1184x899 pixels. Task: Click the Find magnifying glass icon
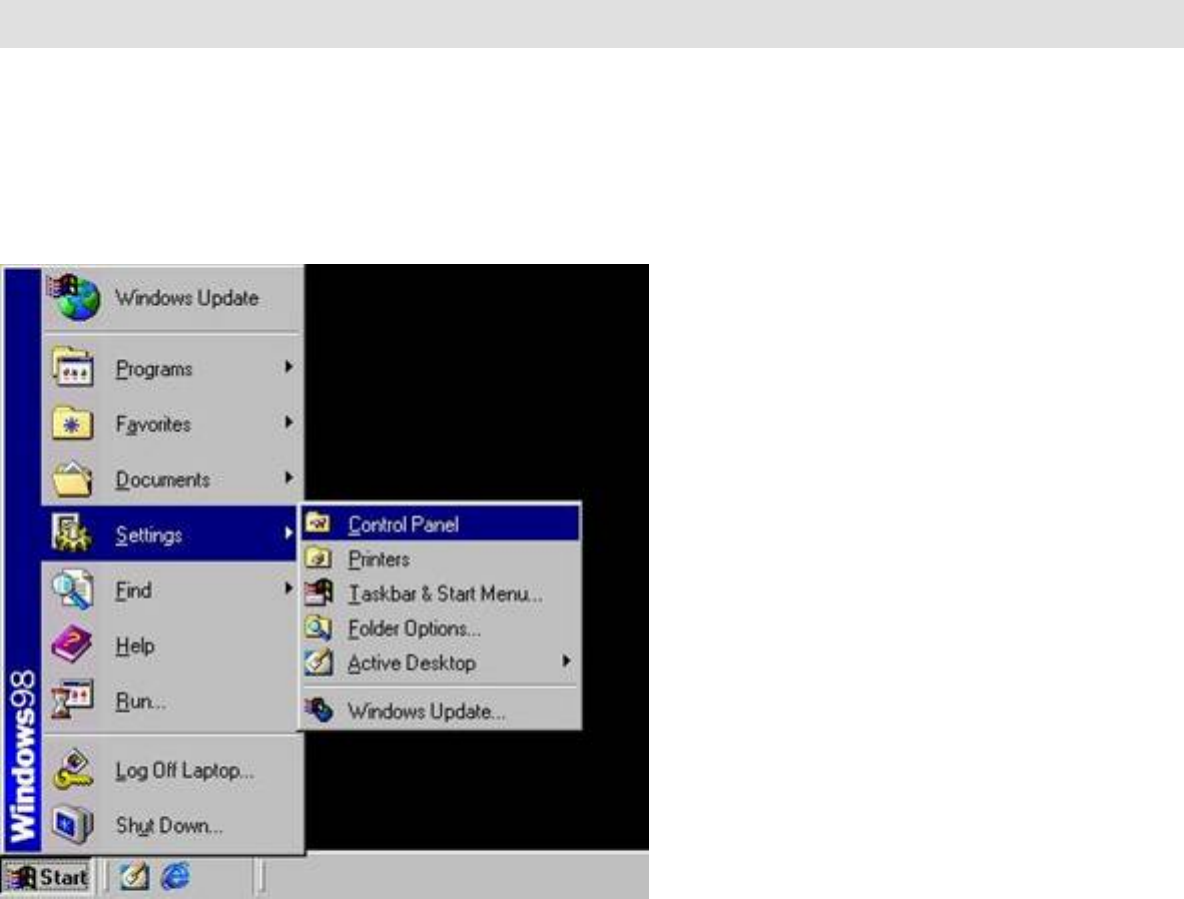pyautogui.click(x=73, y=591)
